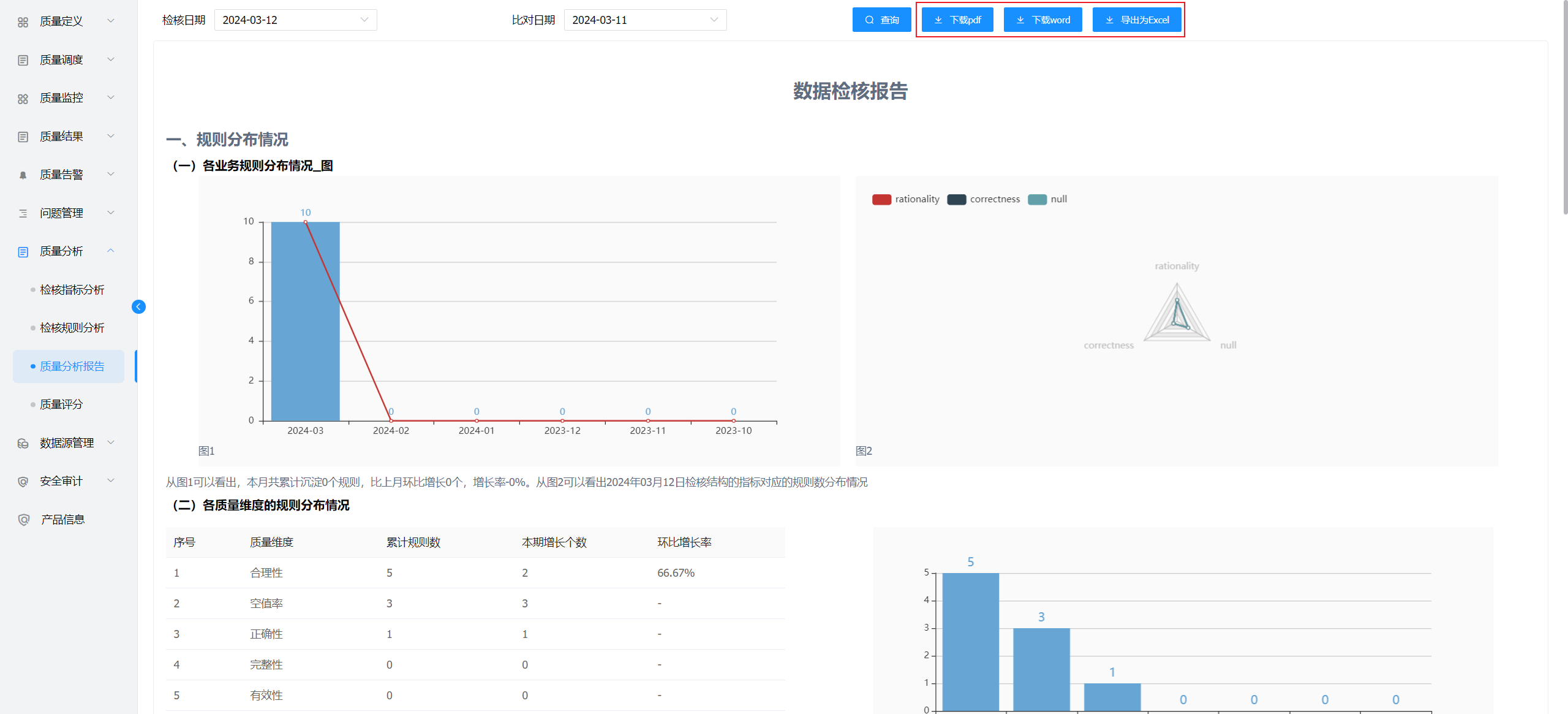Collapse sidebar with blue arrow button
The height and width of the screenshot is (714, 1568).
[138, 306]
